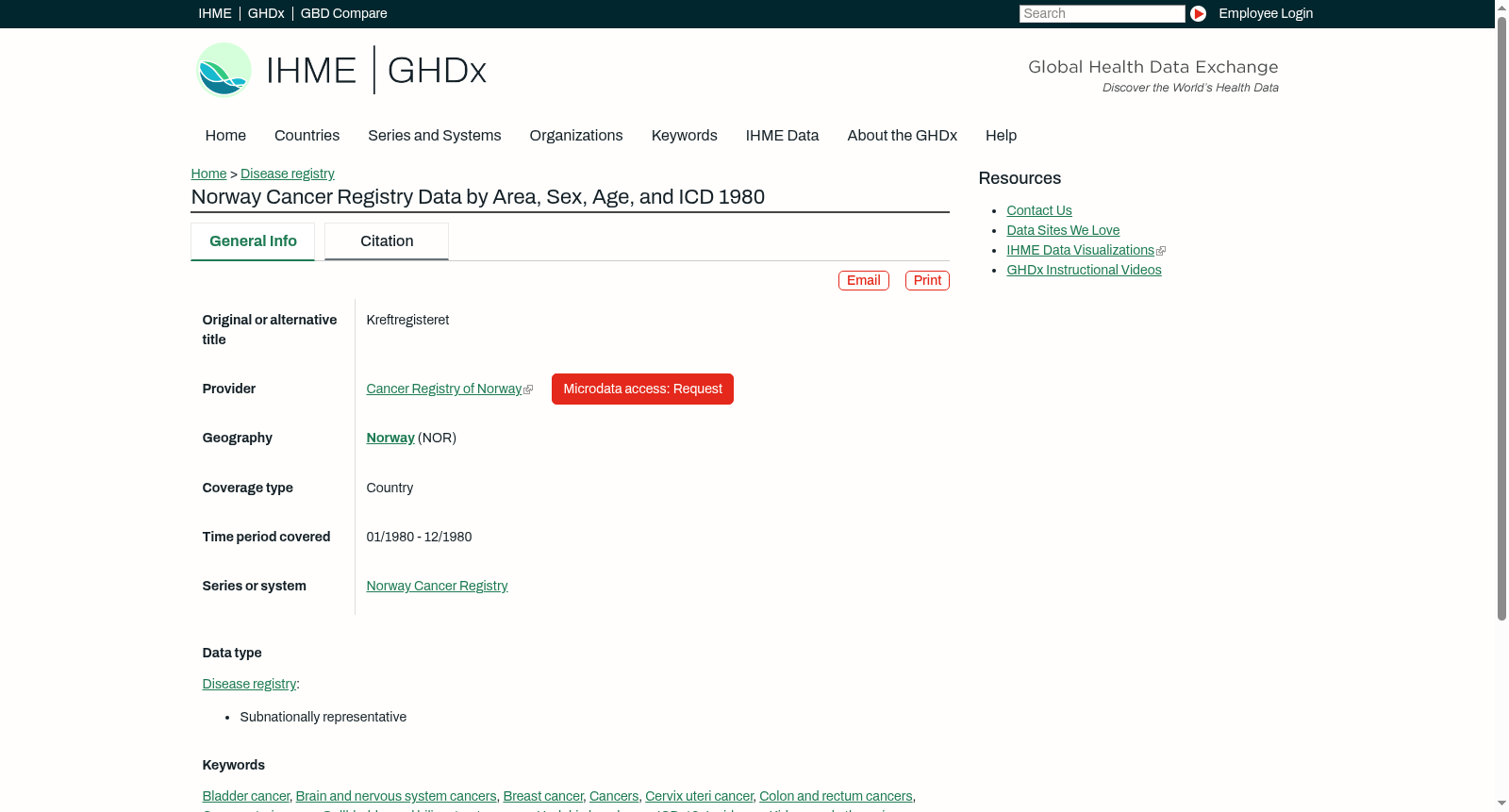
Task: Go to the Organizations menu item
Action: point(576,136)
